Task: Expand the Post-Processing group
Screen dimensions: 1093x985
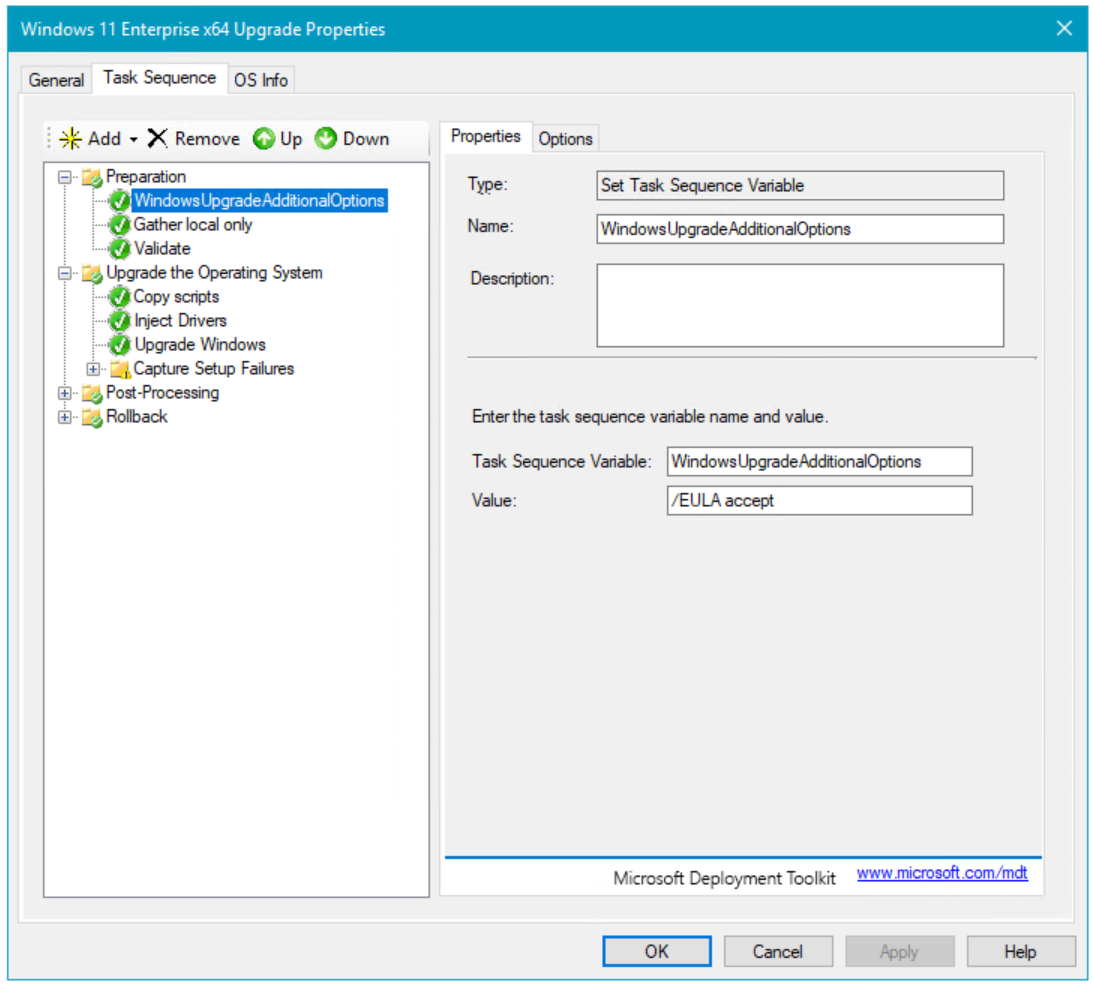Action: 66,393
